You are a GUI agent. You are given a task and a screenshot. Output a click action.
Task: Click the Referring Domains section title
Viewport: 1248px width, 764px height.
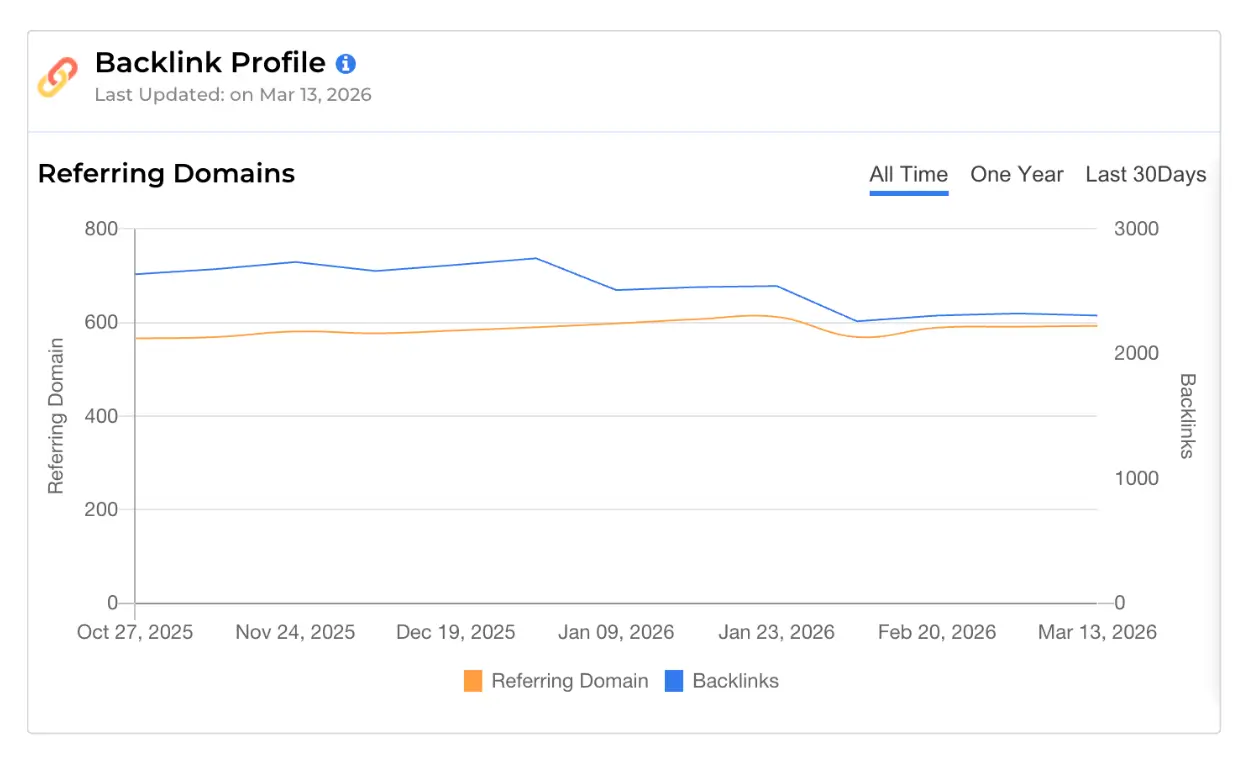166,173
